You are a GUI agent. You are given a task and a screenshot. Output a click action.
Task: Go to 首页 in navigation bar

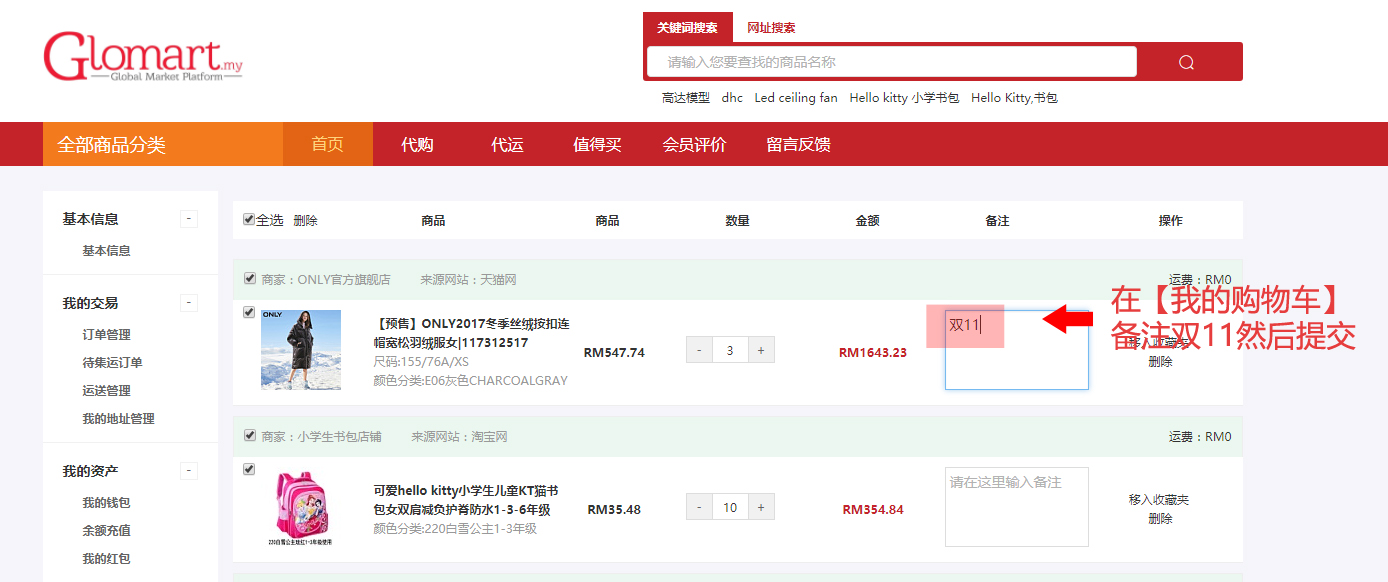(328, 144)
